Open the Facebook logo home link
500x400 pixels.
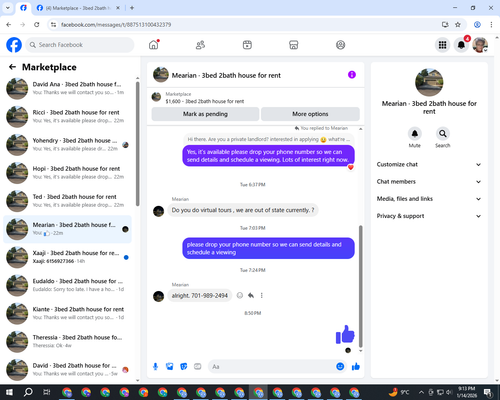pyautogui.click(x=14, y=45)
